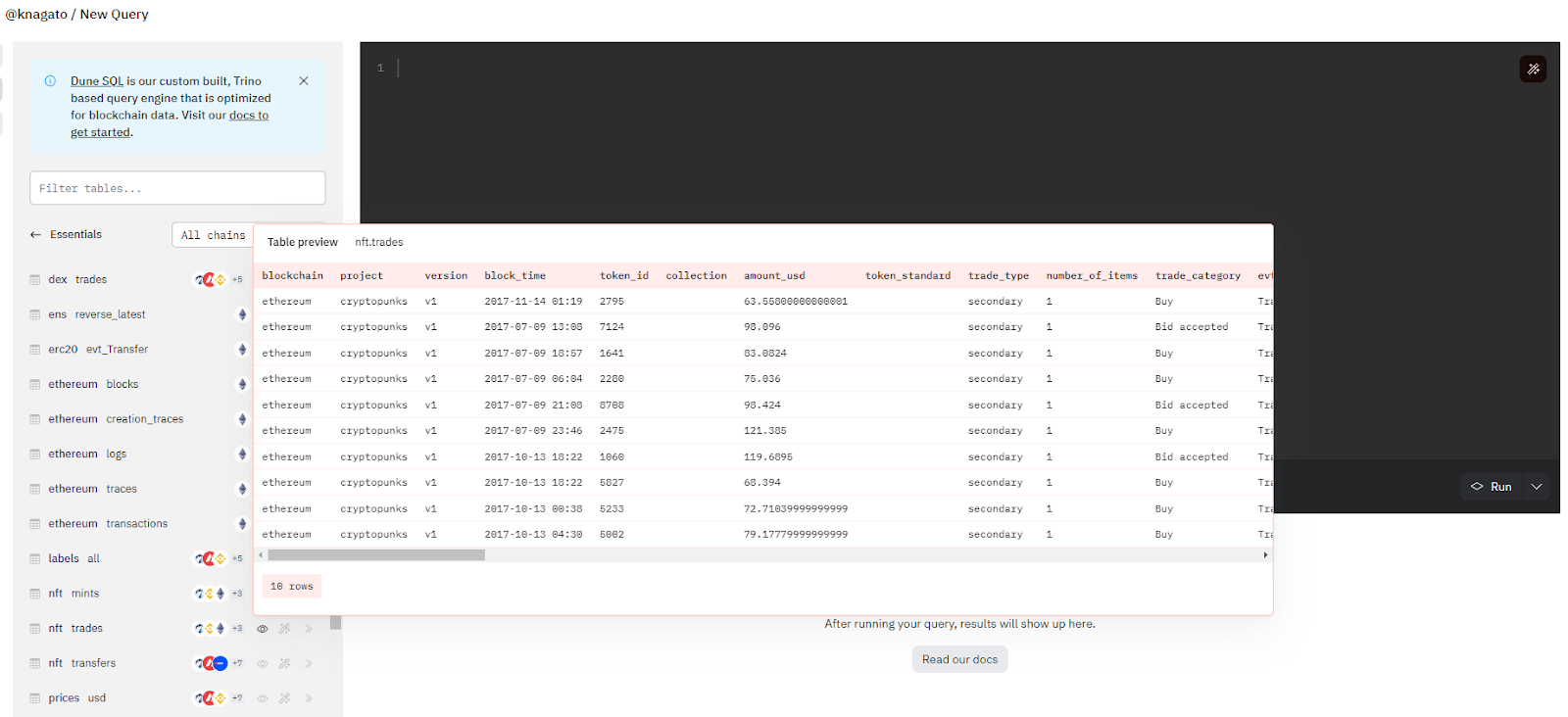Viewport: 1568px width, 717px height.
Task: Click the insert-query wand icon on nft trades
Action: coord(284,629)
